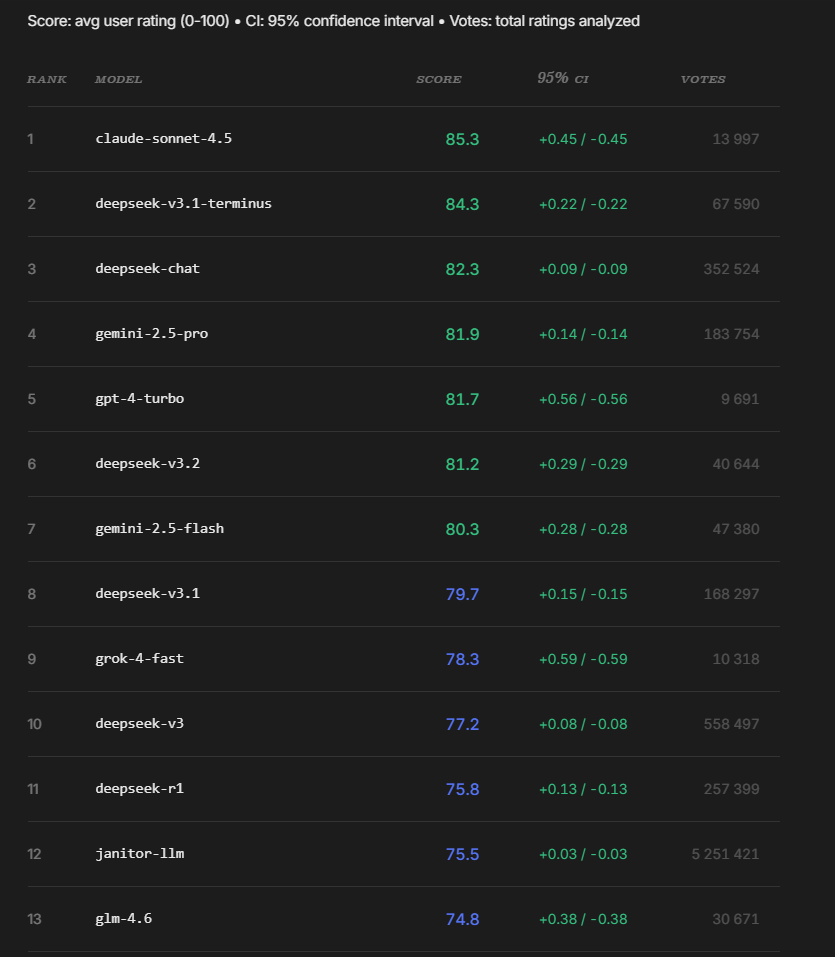This screenshot has width=835, height=957.
Task: Click the grok-4-fast model name
Action: pyautogui.click(x=140, y=659)
